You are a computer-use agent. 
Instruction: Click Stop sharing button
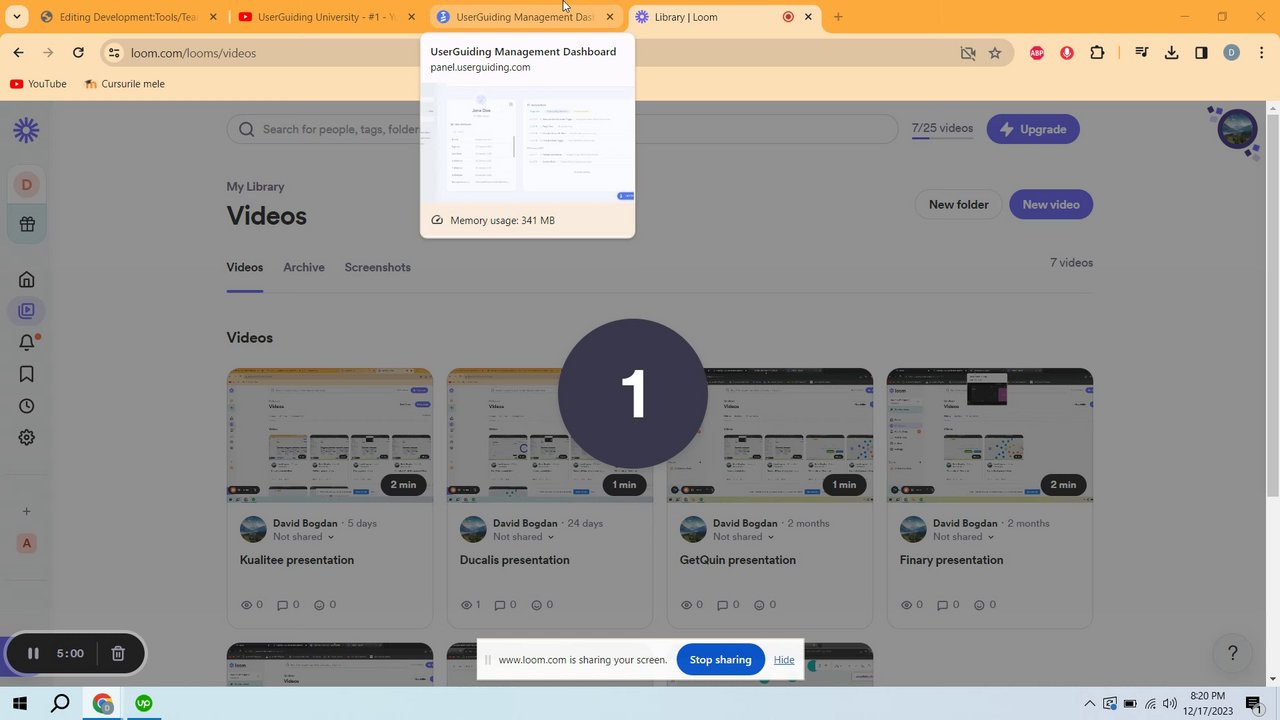click(720, 660)
